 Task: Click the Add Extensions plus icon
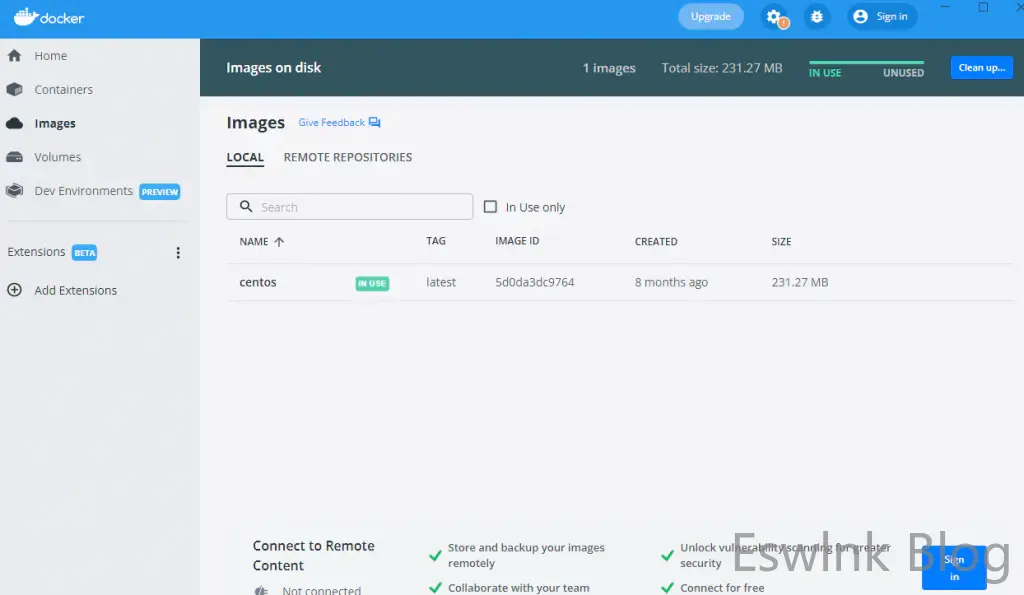pyautogui.click(x=15, y=291)
